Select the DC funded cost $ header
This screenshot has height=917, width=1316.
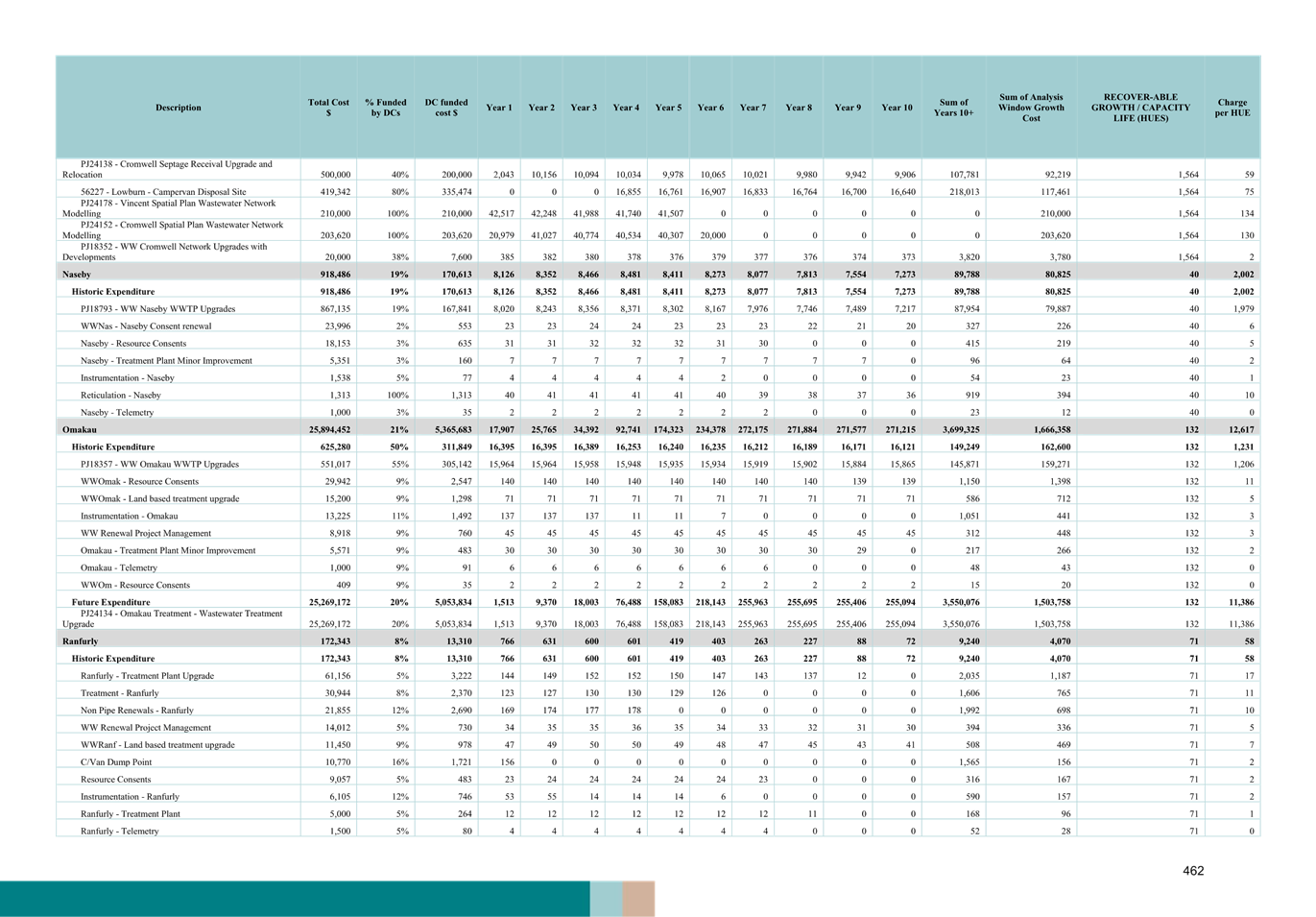(x=446, y=108)
